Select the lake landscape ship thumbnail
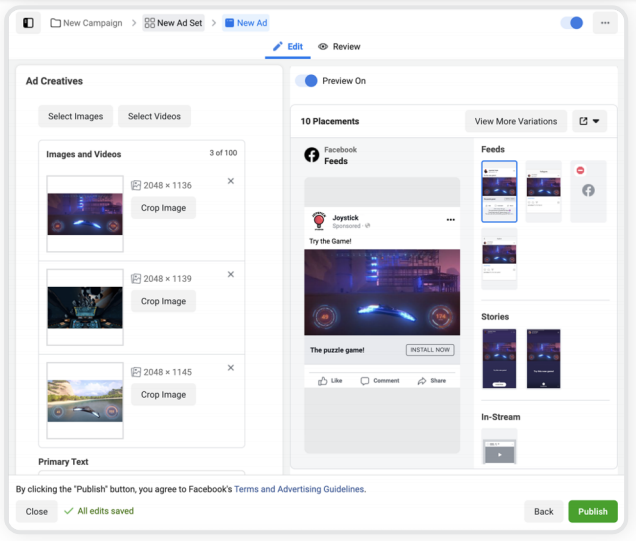This screenshot has width=636, height=541. pos(85,400)
